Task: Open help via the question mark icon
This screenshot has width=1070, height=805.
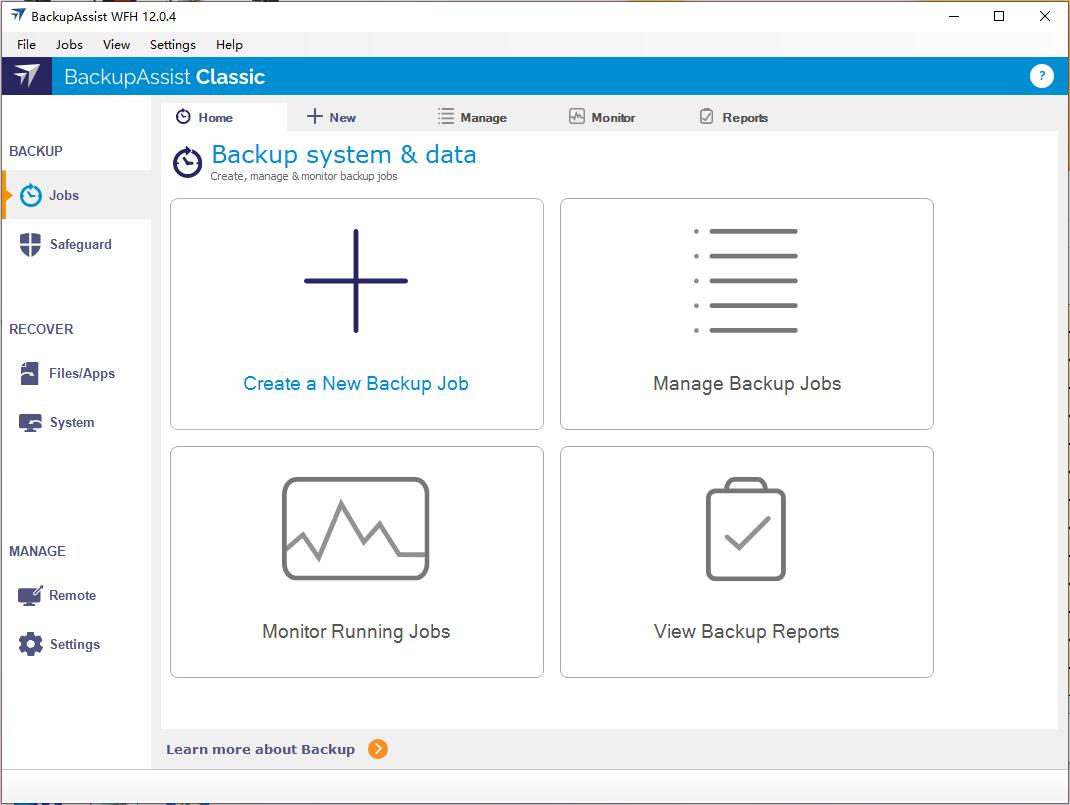Action: pos(1041,76)
